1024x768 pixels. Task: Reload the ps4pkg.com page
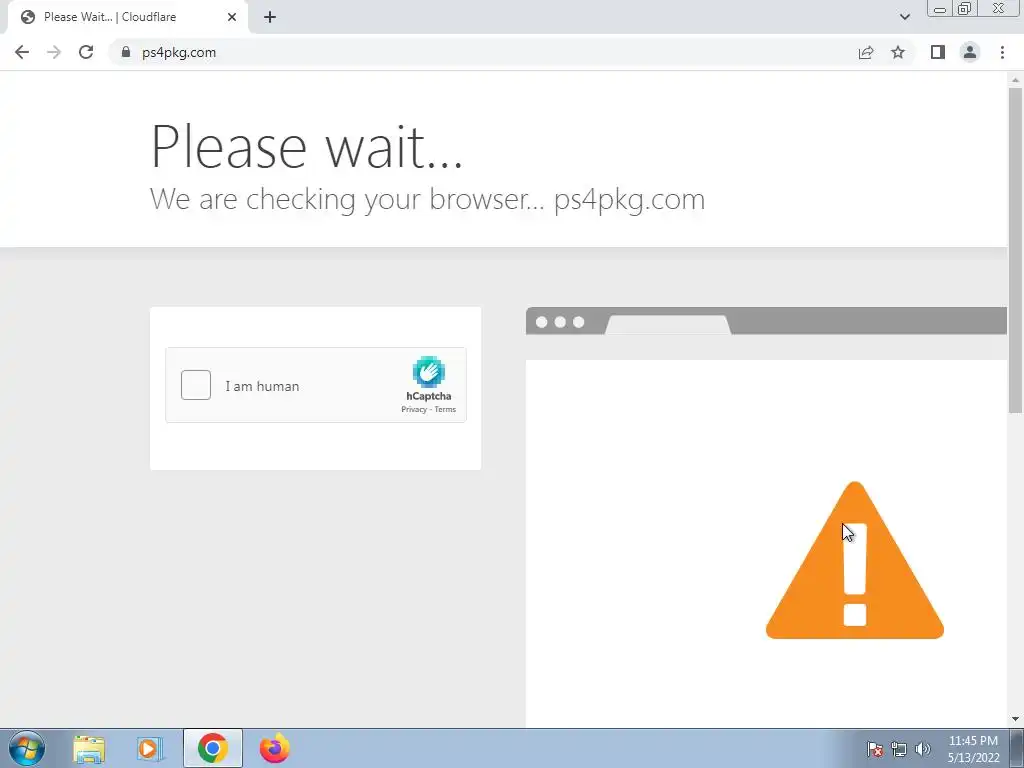point(86,52)
